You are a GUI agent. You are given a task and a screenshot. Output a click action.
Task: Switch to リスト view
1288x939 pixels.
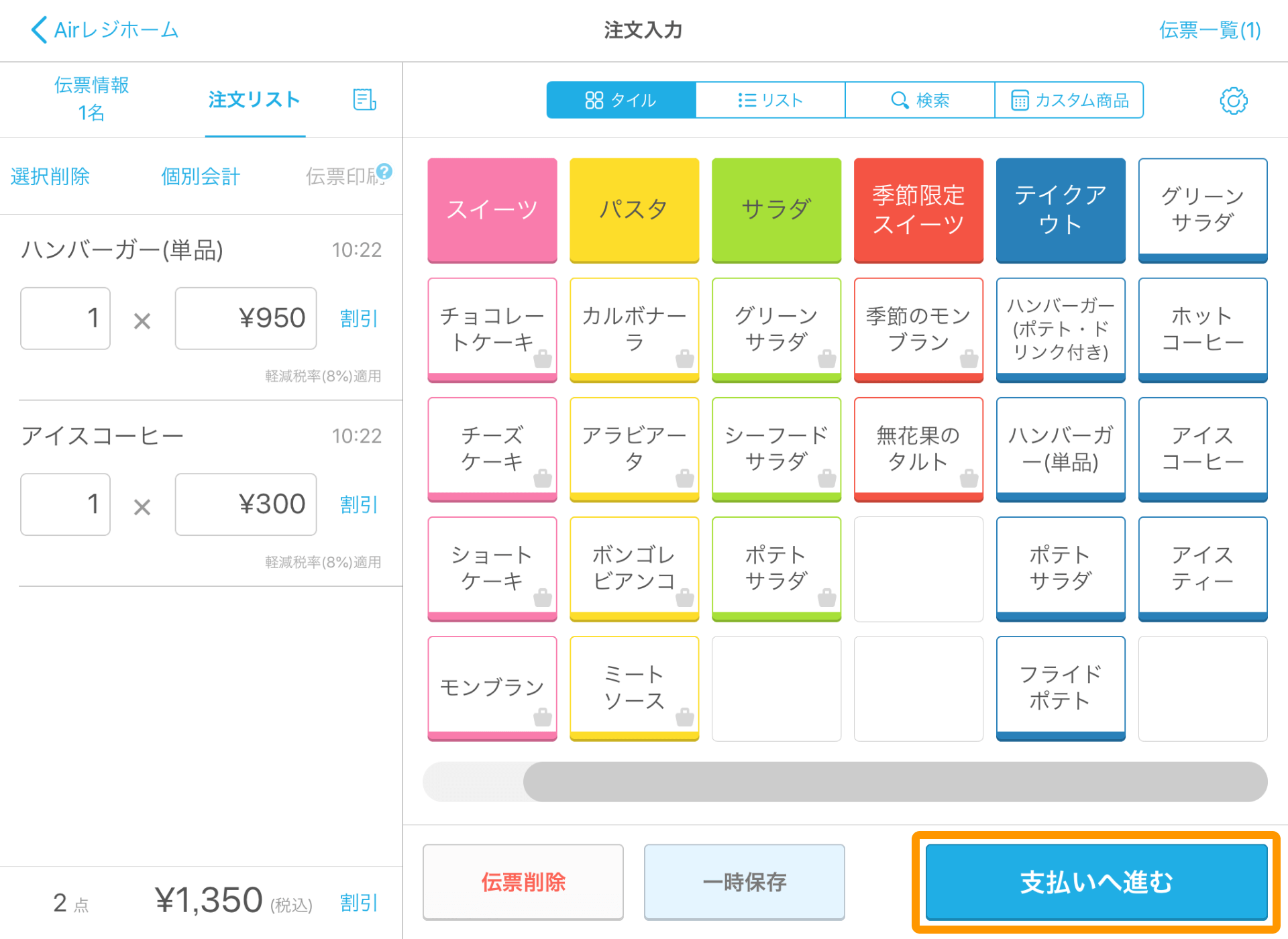click(770, 101)
